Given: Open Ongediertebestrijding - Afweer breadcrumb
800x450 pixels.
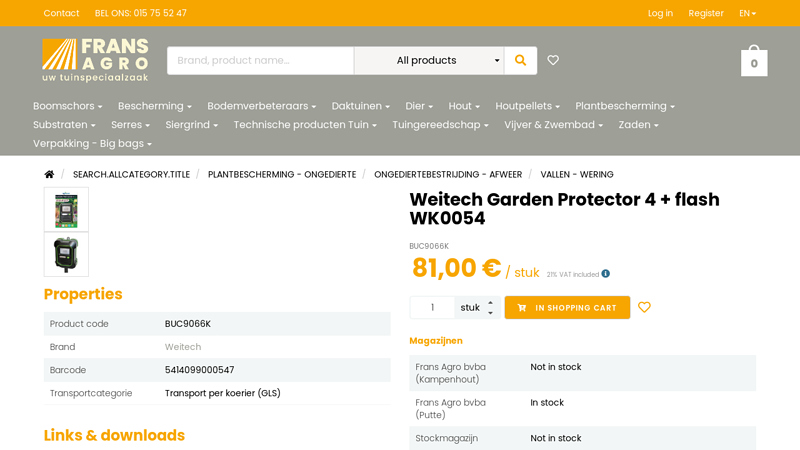Looking at the screenshot, I should (x=448, y=174).
